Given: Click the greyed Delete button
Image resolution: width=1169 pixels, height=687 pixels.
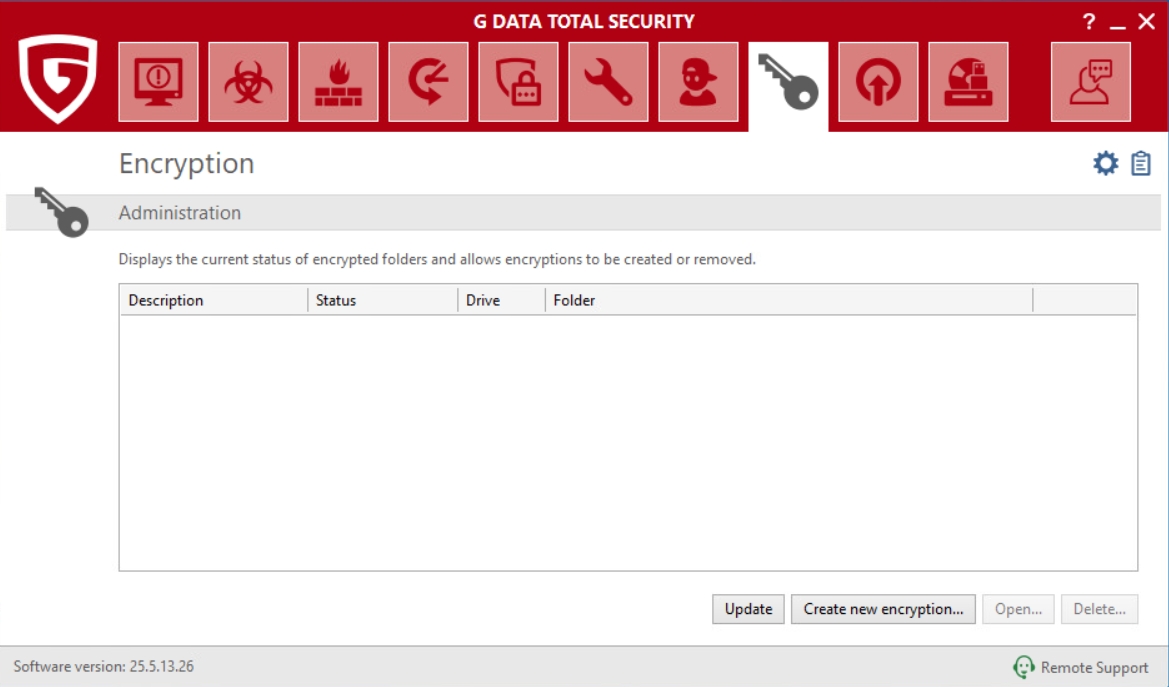Looking at the screenshot, I should [1099, 609].
